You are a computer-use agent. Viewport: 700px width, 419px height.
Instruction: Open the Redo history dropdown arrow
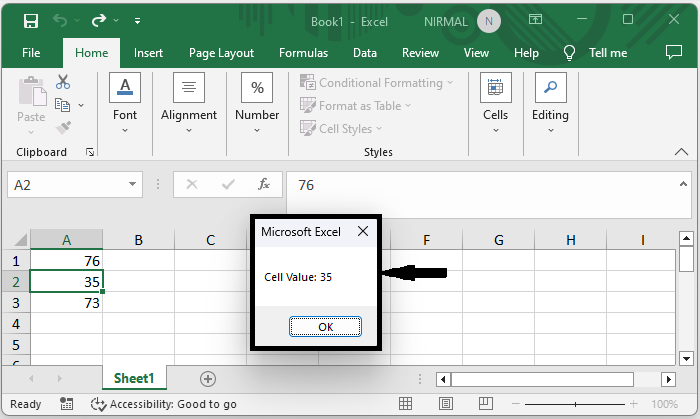(116, 21)
